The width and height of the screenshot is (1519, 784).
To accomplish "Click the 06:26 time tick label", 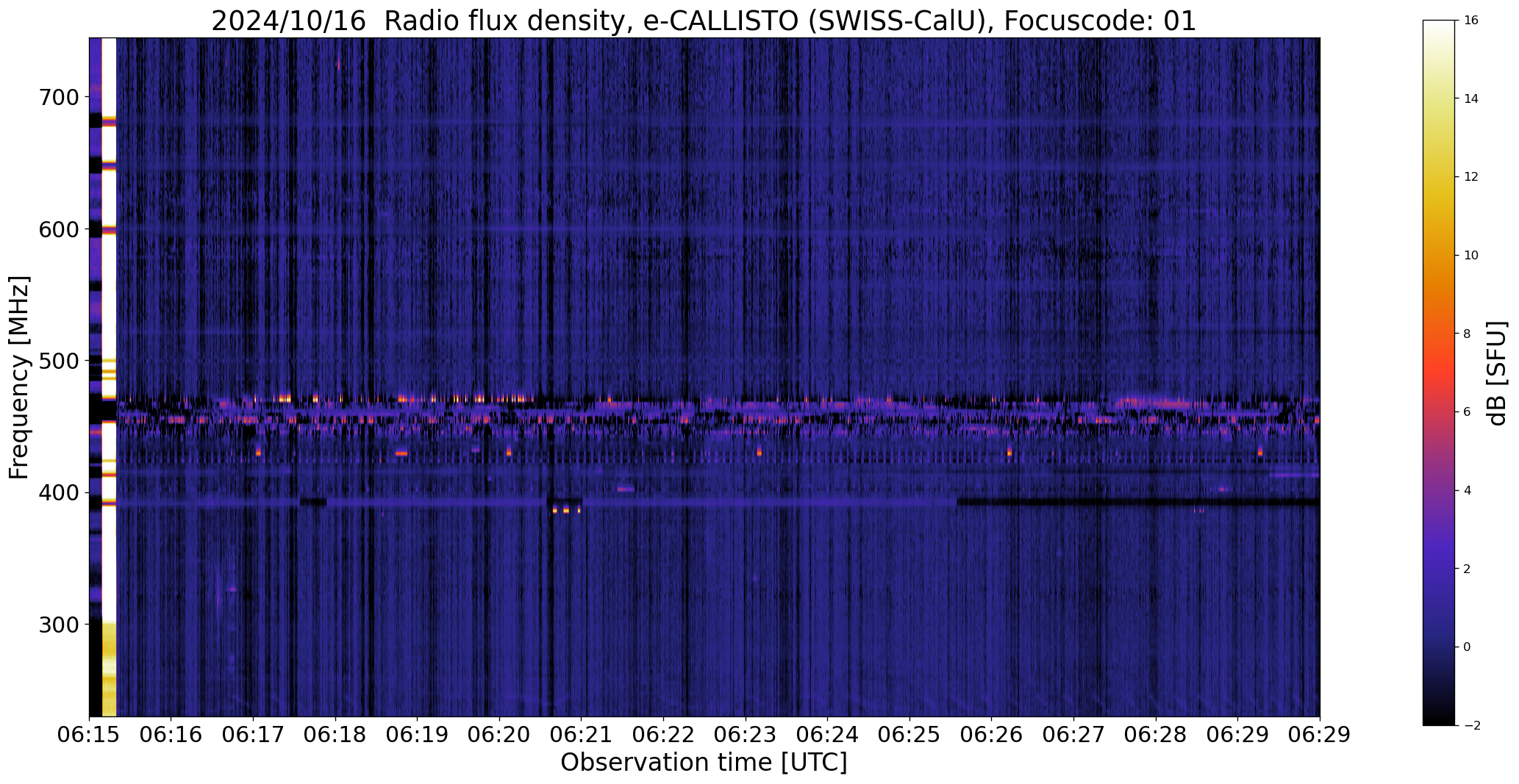I will [x=992, y=735].
